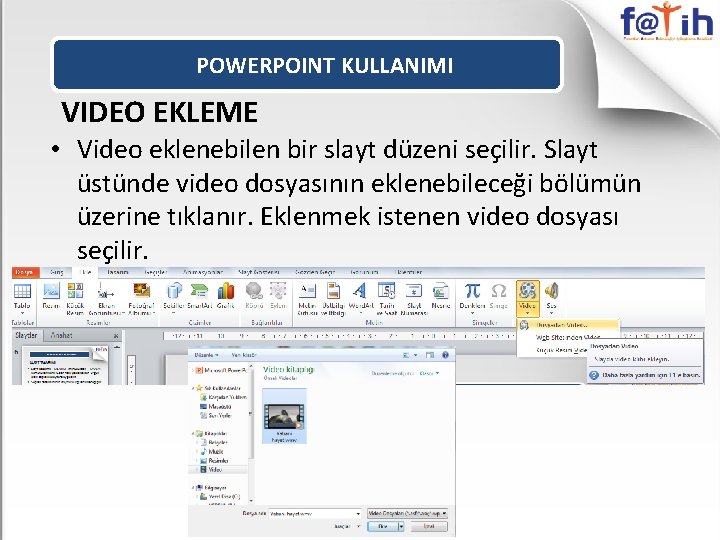This screenshot has width=720, height=540.
Task: Open the file name combo dropdown
Action: [358, 514]
